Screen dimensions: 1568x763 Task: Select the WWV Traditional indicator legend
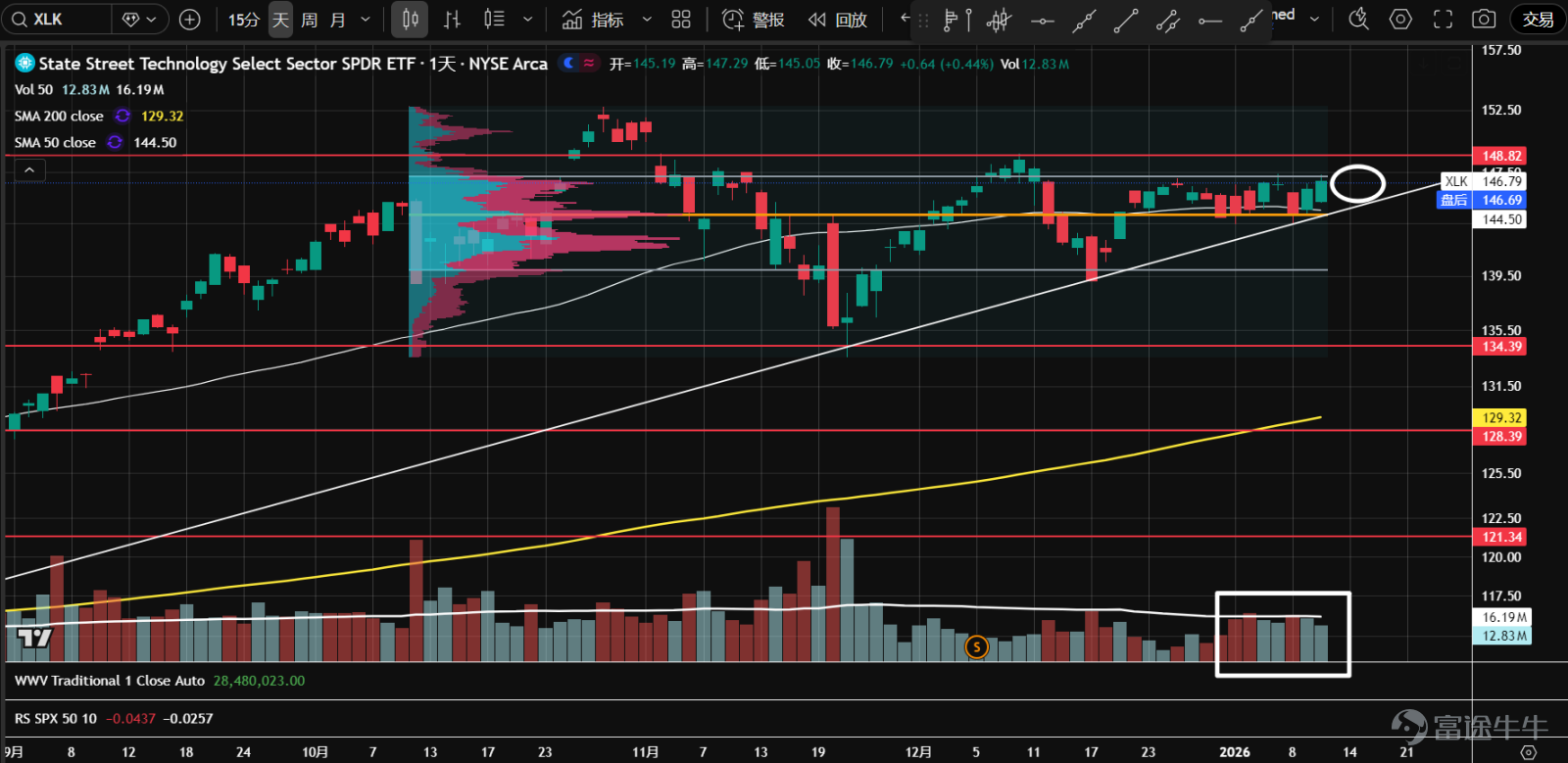coord(110,681)
